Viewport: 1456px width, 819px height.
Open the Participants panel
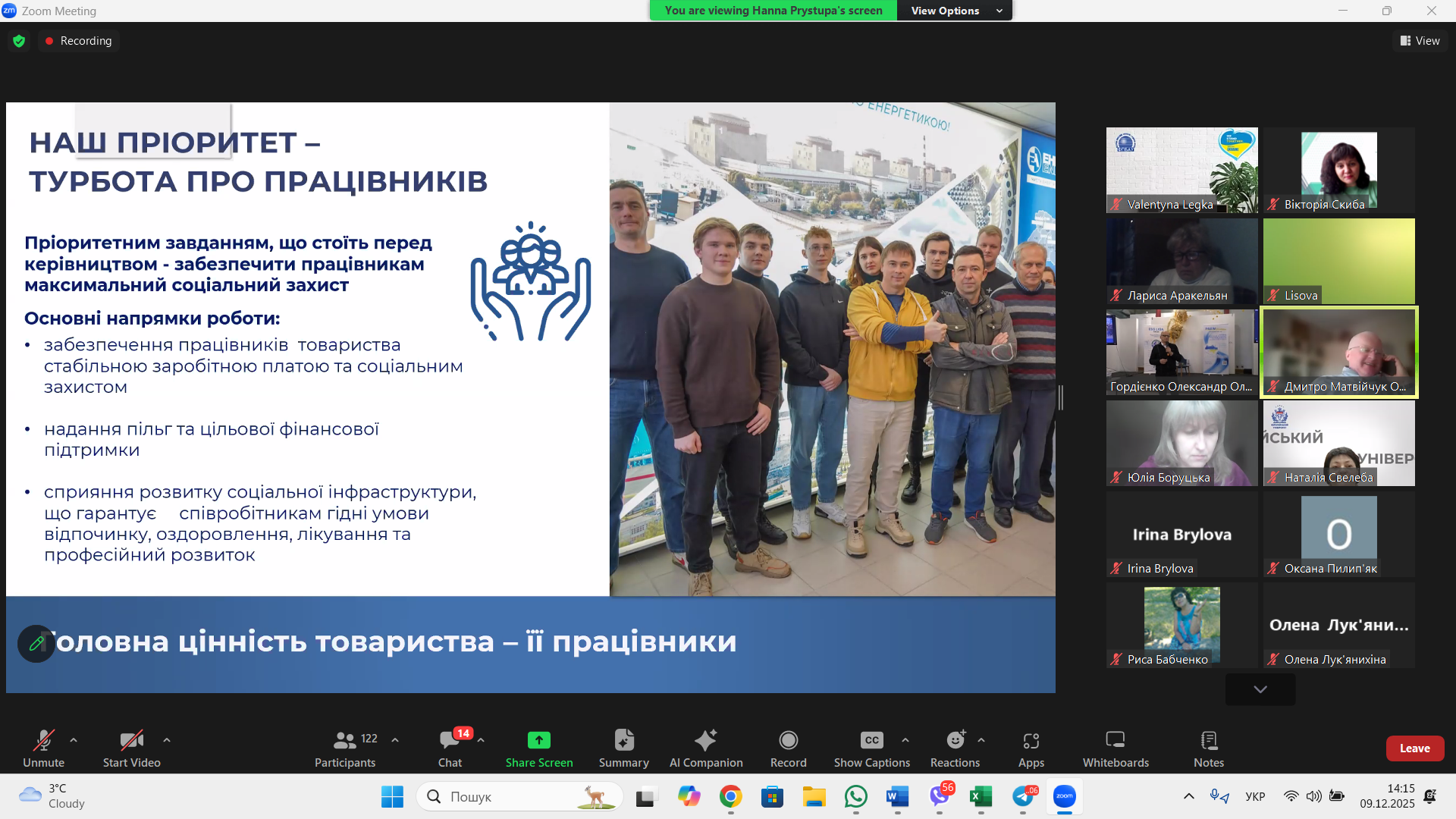(345, 748)
